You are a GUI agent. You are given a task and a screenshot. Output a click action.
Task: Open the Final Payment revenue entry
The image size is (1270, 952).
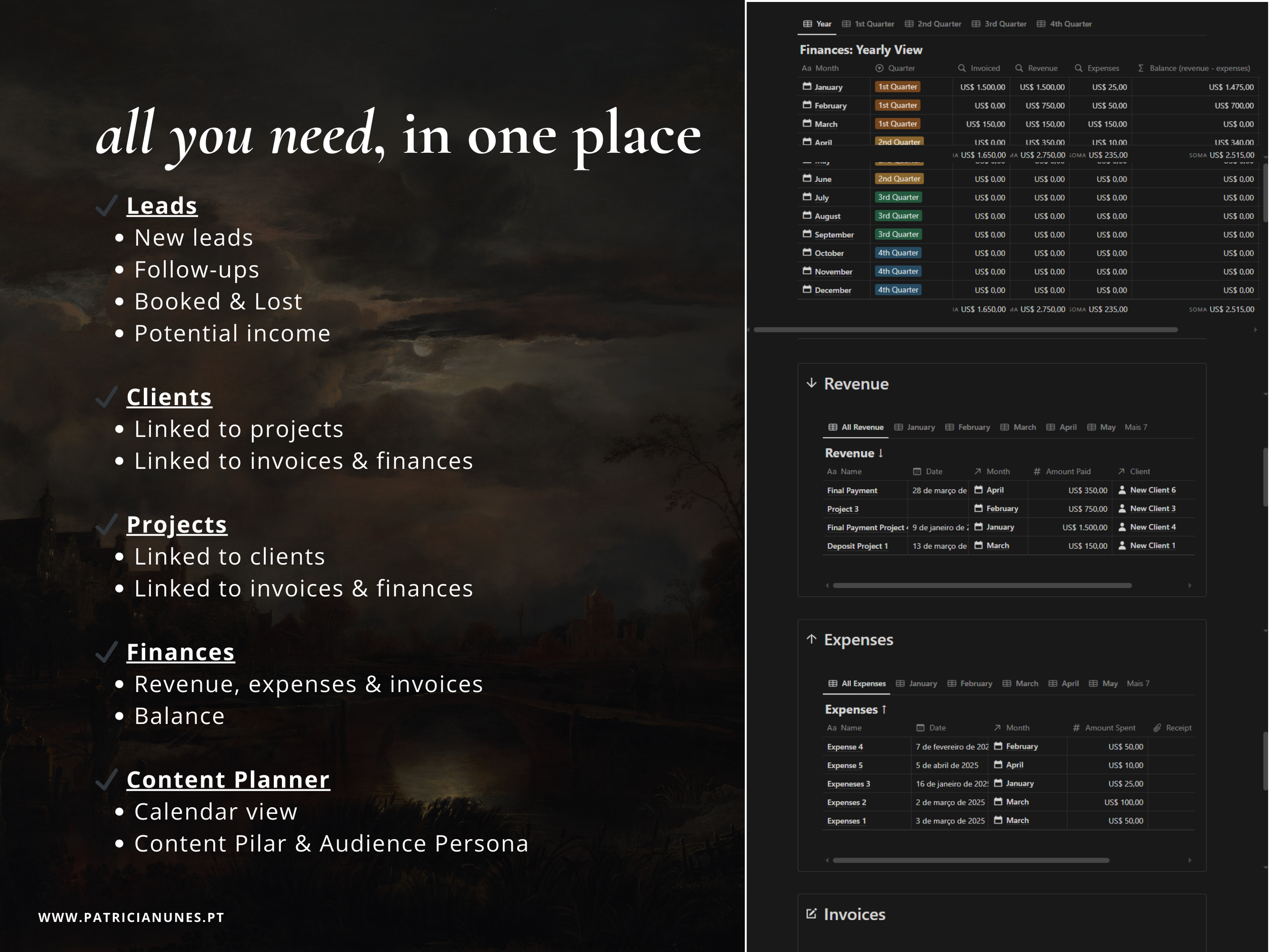[852, 490]
